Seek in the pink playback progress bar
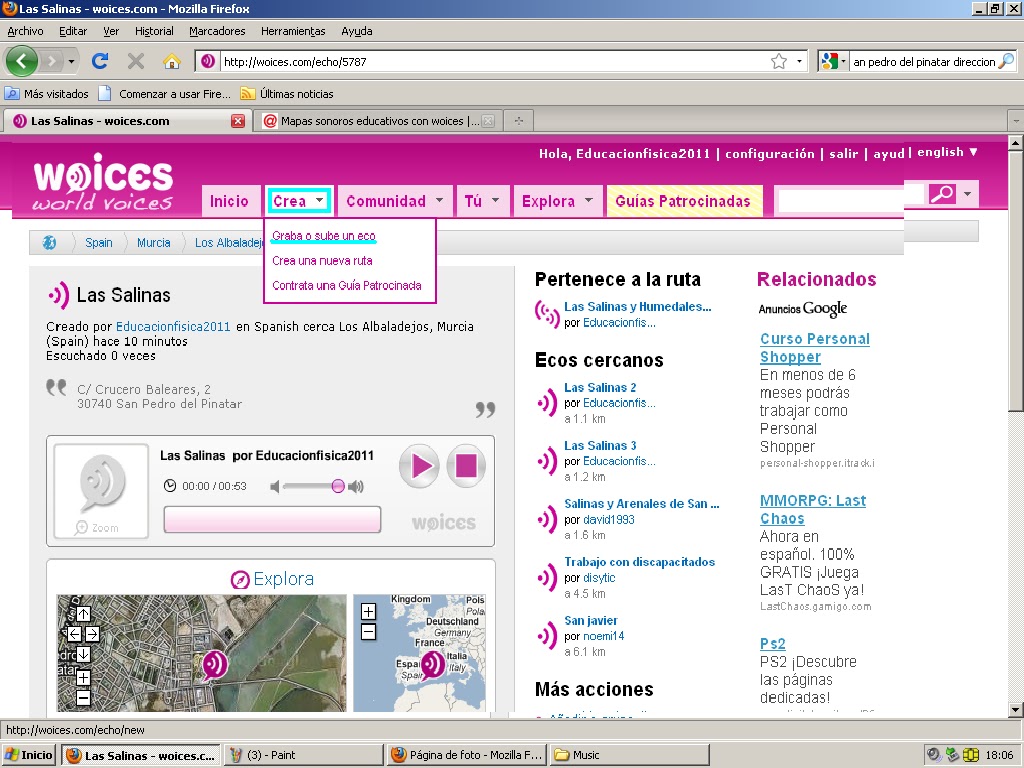 click(272, 520)
